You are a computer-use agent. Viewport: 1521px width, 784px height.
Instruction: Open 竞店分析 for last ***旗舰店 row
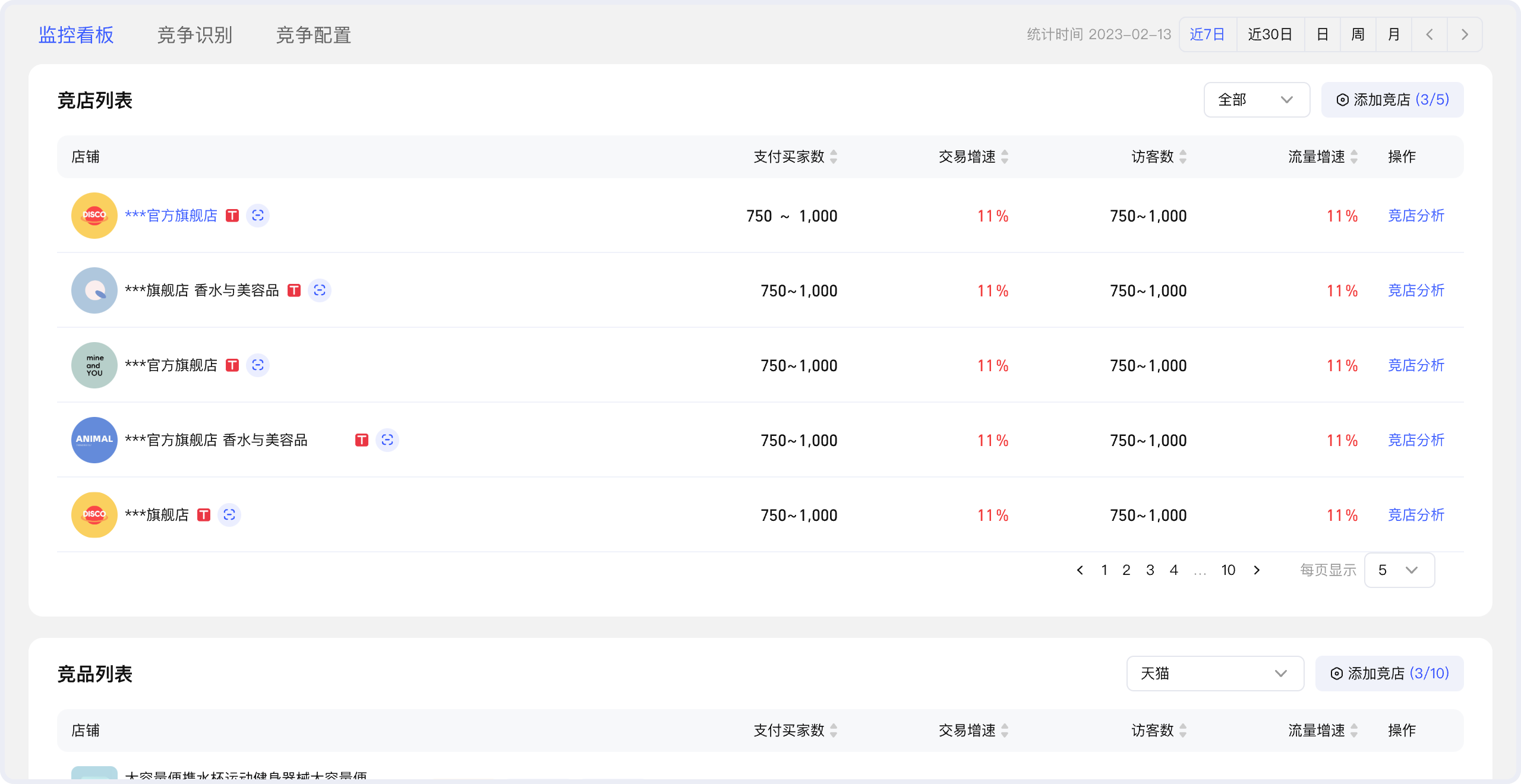1416,515
